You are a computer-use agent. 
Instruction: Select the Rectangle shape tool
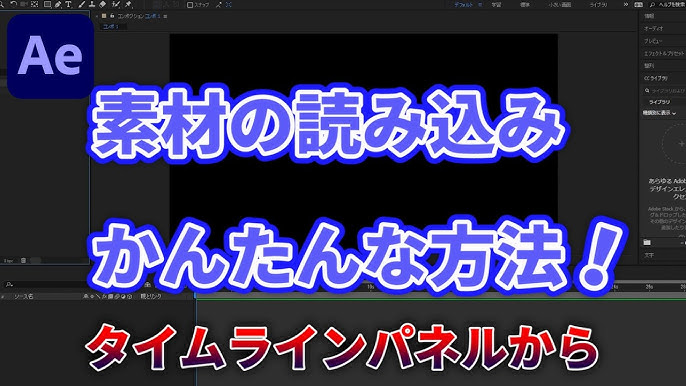47,4
